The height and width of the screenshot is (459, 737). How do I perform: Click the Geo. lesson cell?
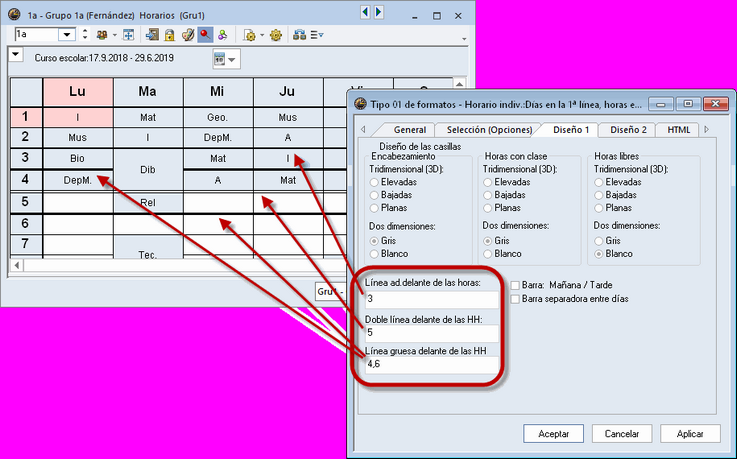[218, 117]
